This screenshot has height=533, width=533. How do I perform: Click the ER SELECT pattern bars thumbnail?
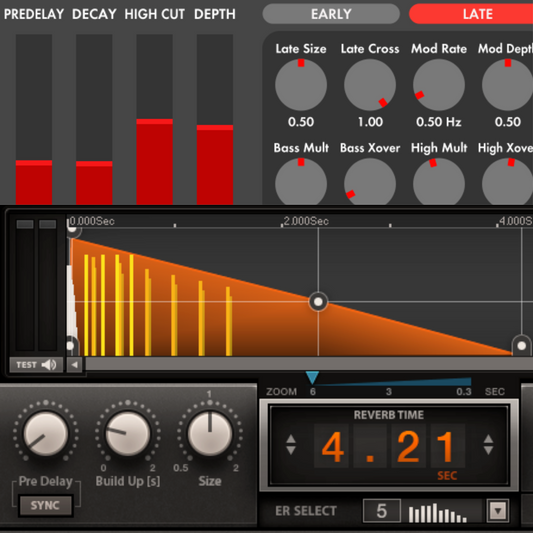(x=437, y=513)
